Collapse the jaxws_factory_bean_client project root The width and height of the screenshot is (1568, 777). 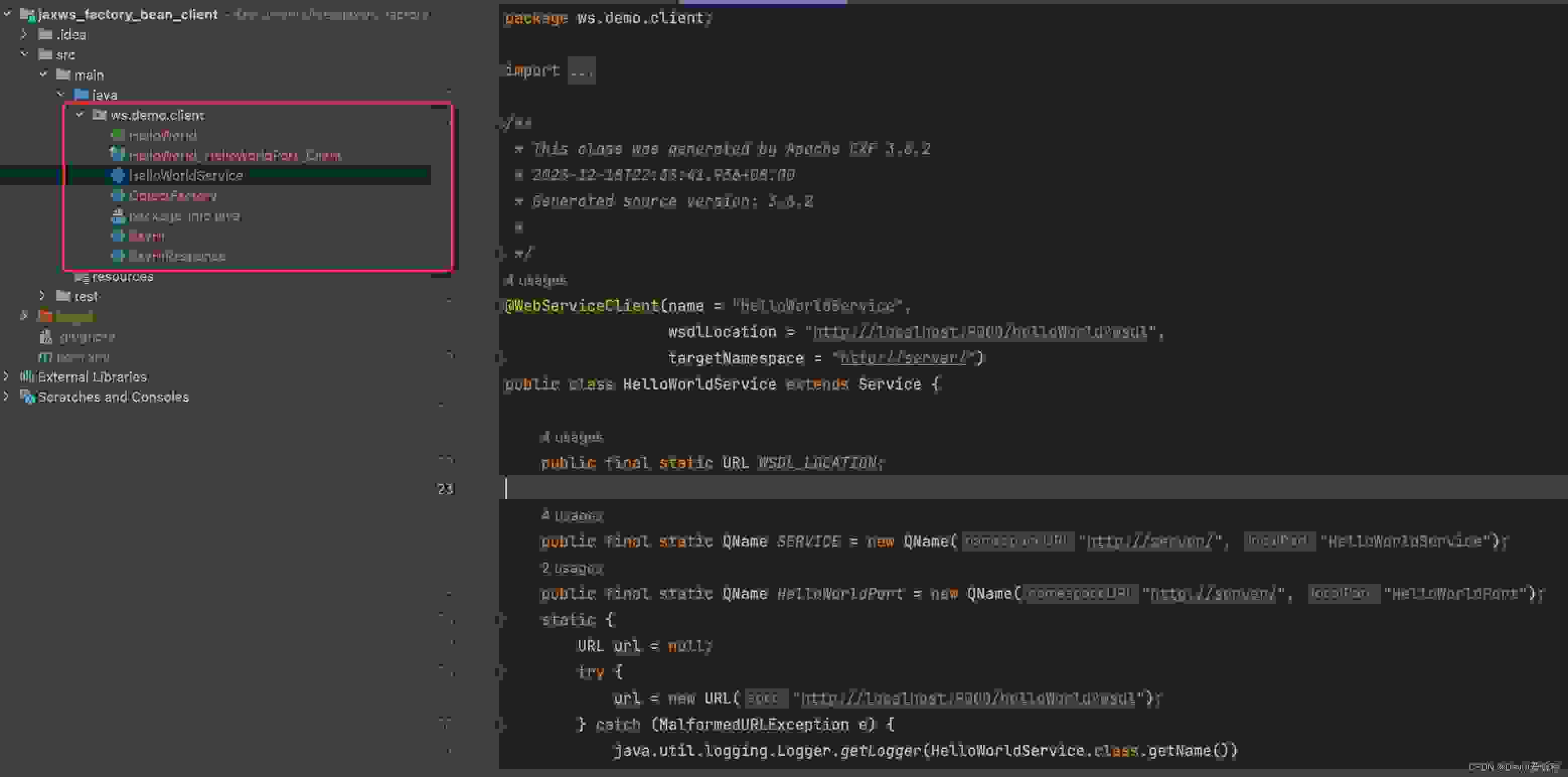point(8,14)
